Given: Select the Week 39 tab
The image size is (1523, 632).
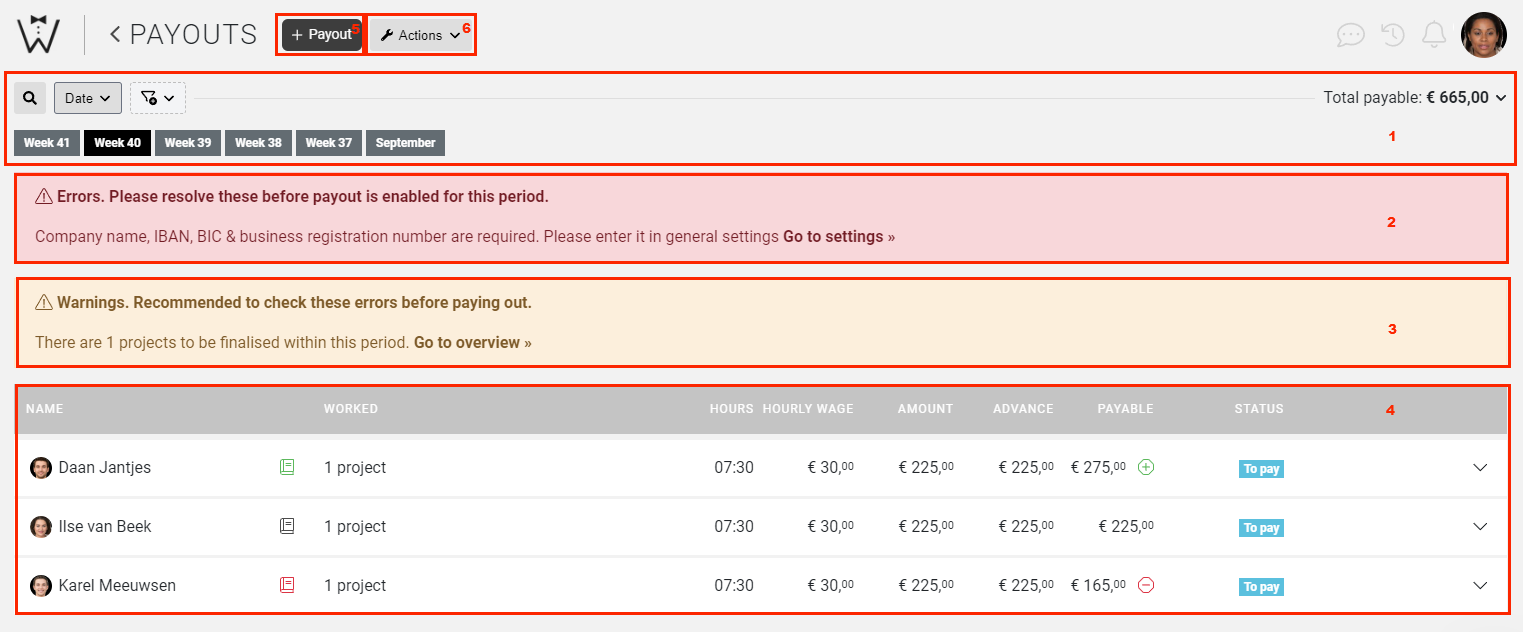Looking at the screenshot, I should 188,143.
